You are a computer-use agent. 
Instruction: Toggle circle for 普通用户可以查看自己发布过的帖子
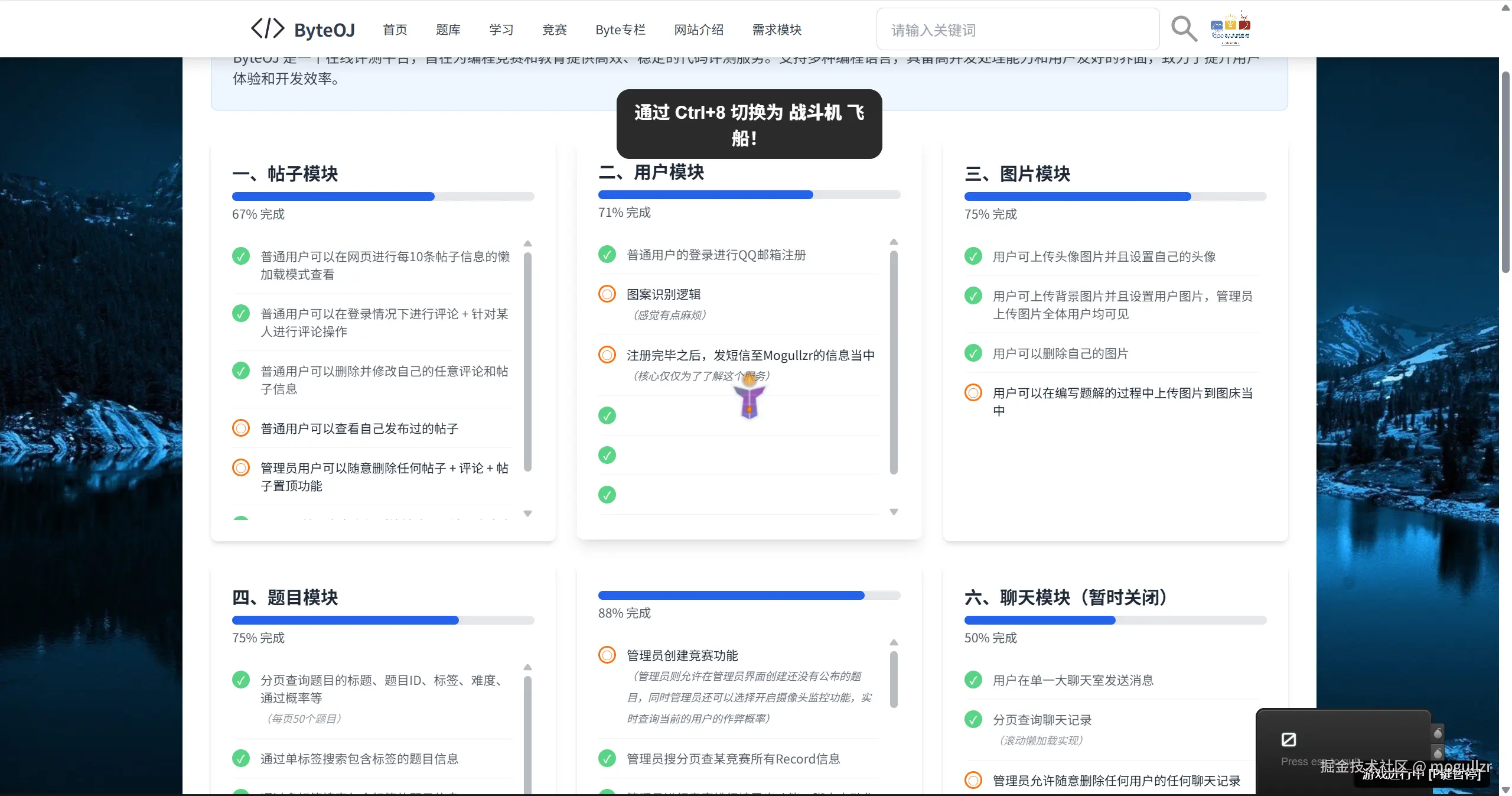click(x=240, y=428)
